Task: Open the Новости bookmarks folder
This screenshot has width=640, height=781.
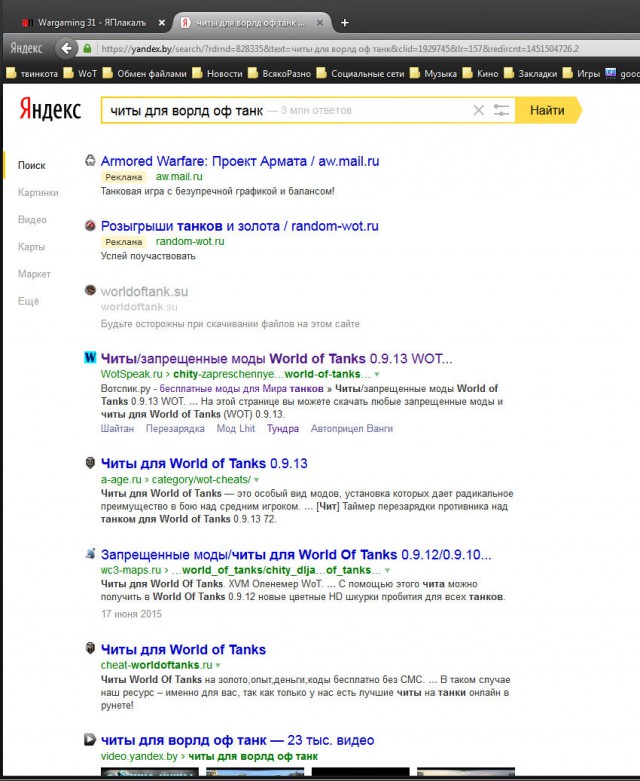Action: (x=218, y=74)
